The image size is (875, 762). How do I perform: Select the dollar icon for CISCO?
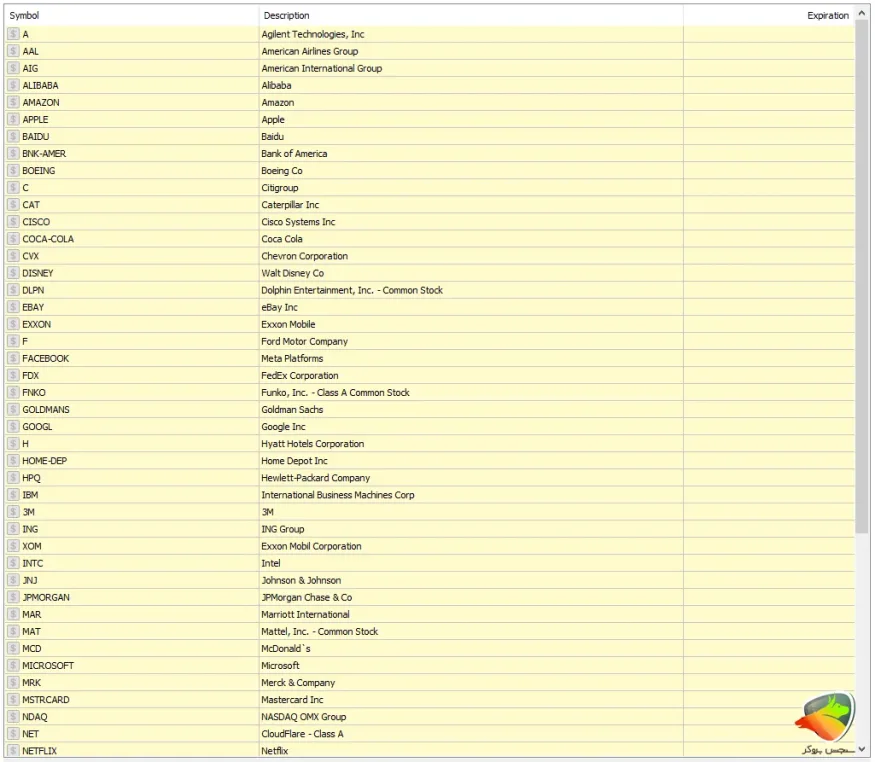13,222
